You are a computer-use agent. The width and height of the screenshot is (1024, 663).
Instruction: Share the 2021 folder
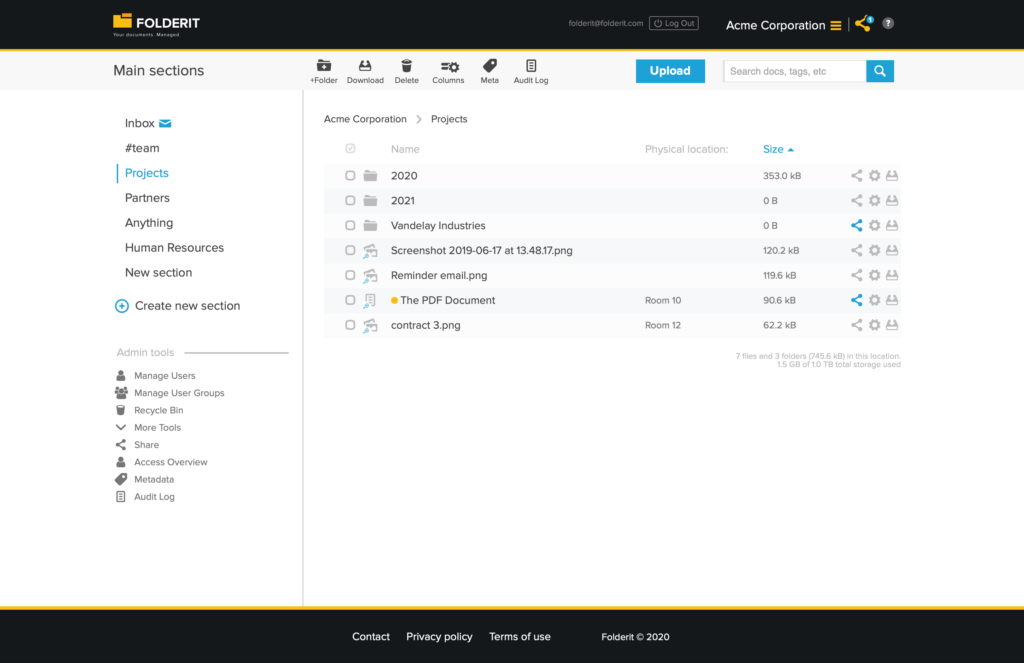click(856, 200)
